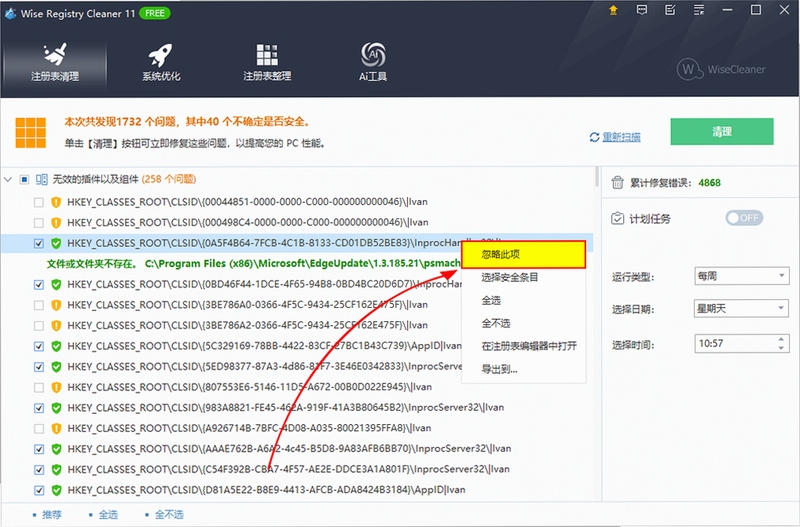Click the green shield icon of {D81A5E22...} row
This screenshot has height=527, width=800.
click(56, 490)
